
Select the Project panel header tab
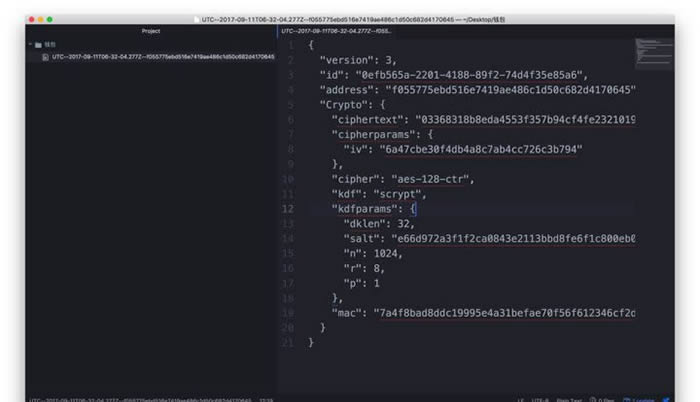151,32
